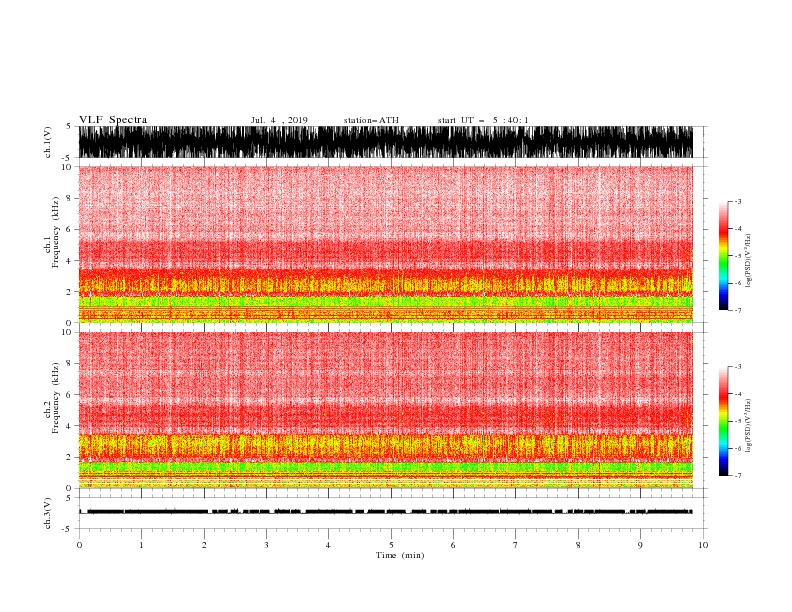This screenshot has height=612, width=792.
Task: Click the lower color bar's log(PSD) label
Action: coord(749,426)
